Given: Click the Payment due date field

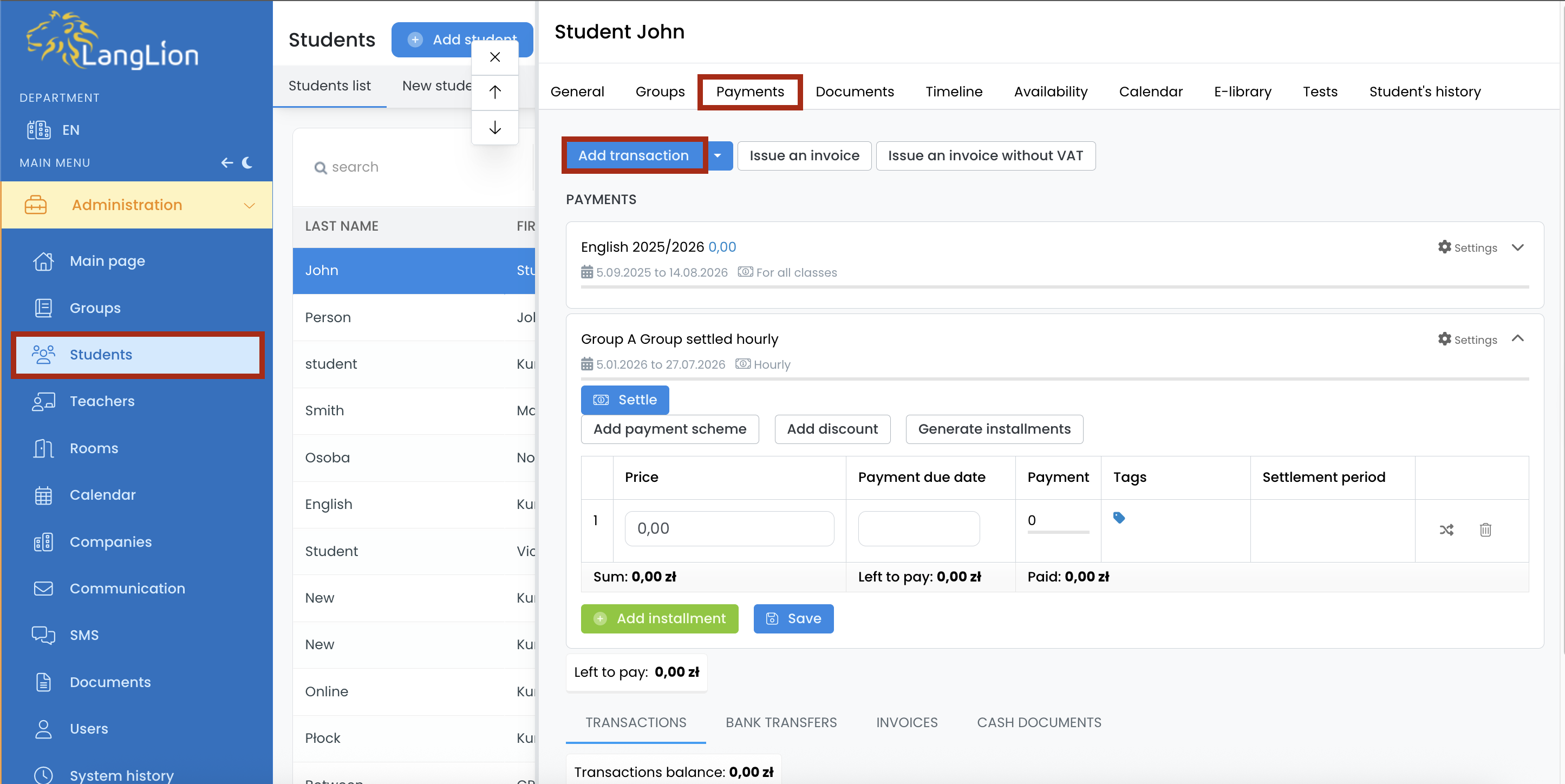Looking at the screenshot, I should click(918, 528).
